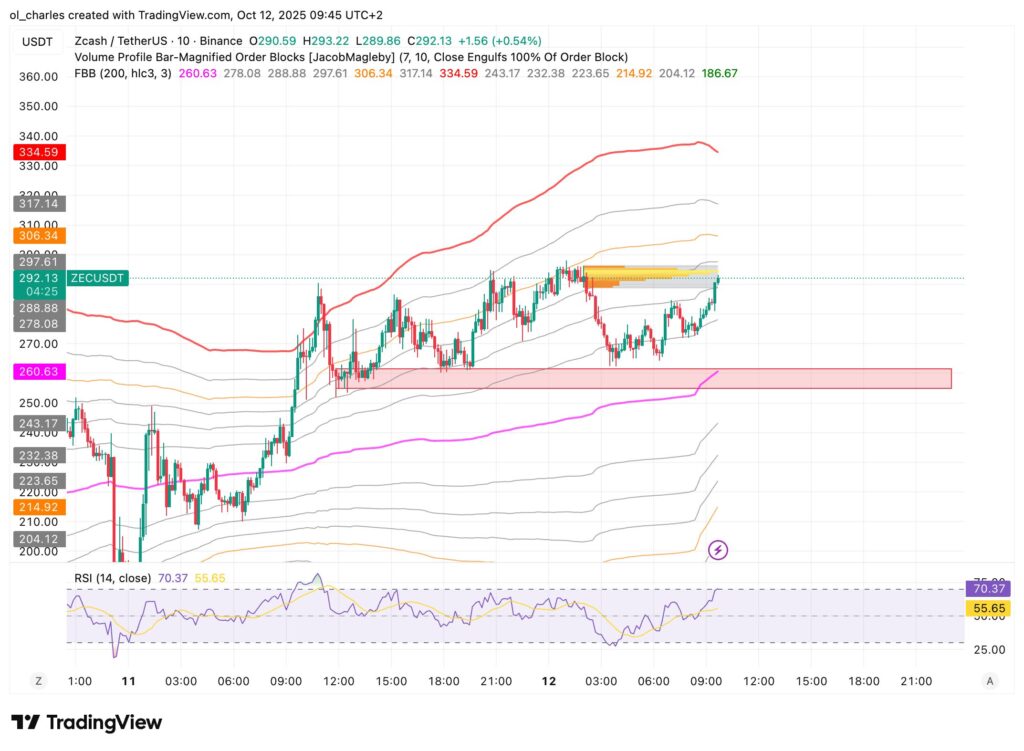1024x751 pixels.
Task: Click the yellow 55.65 RSI label
Action: [x=987, y=608]
